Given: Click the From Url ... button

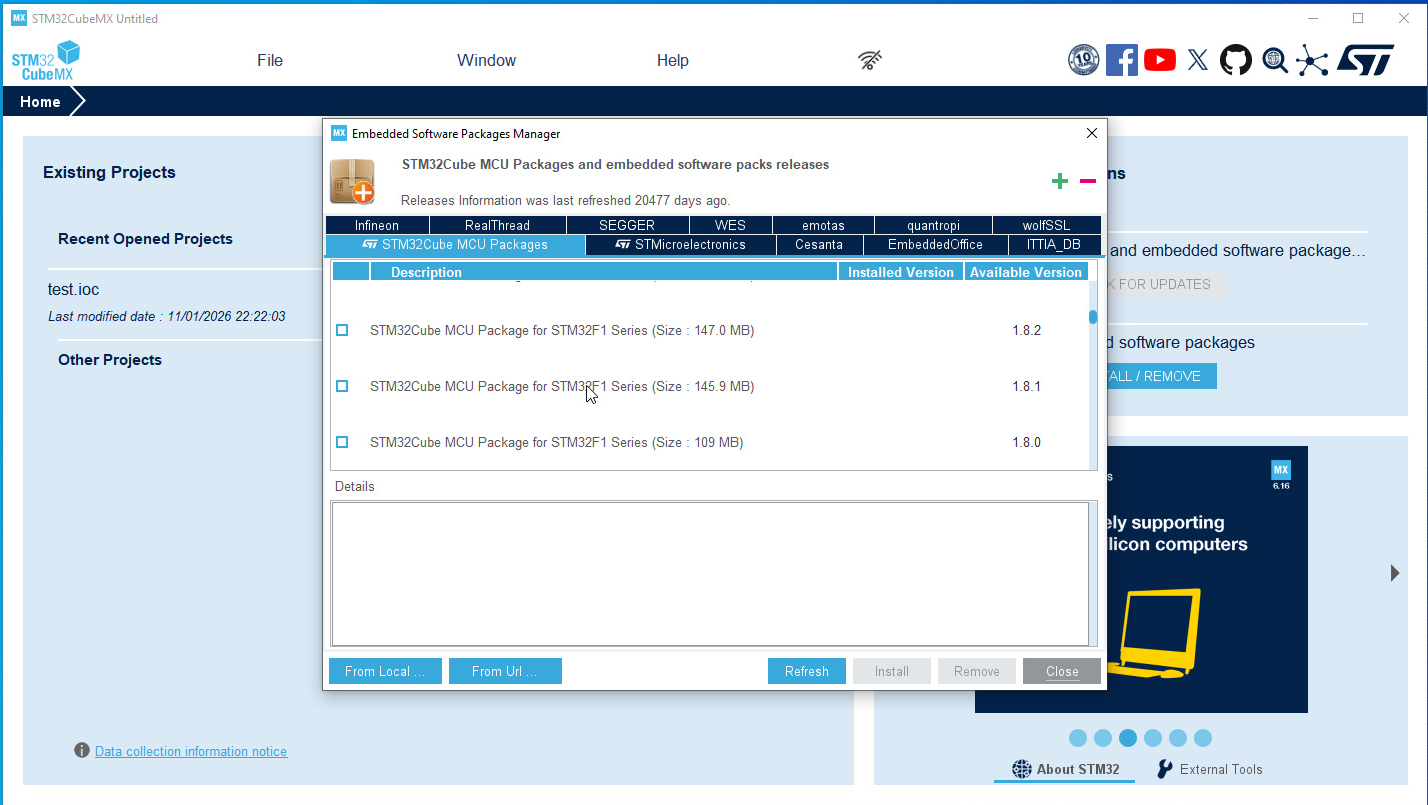Looking at the screenshot, I should [505, 671].
